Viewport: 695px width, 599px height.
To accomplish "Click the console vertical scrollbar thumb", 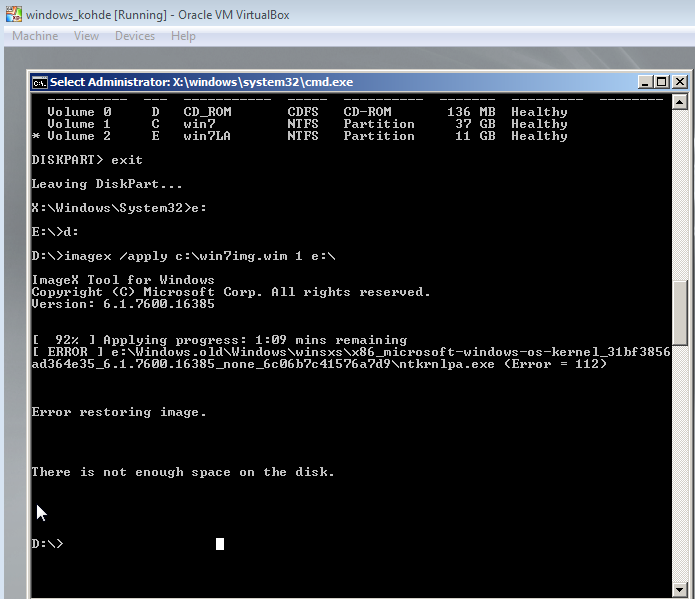I will click(679, 311).
